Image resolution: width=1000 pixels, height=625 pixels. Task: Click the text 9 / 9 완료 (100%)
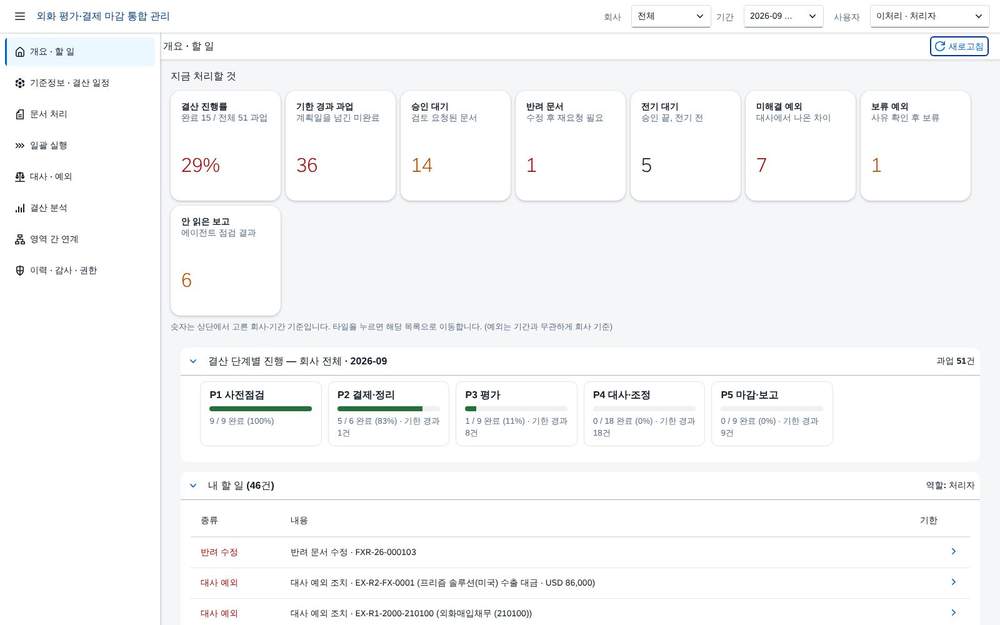[242, 421]
